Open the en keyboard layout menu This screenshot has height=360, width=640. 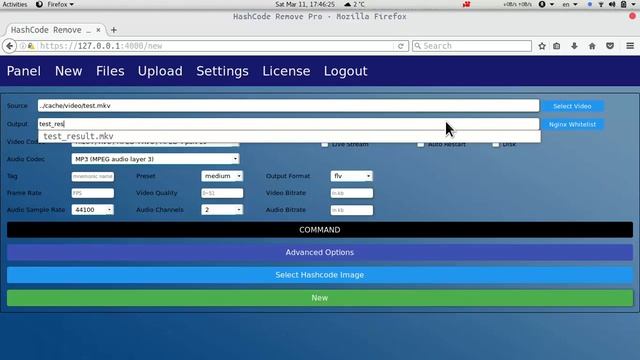pos(570,4)
